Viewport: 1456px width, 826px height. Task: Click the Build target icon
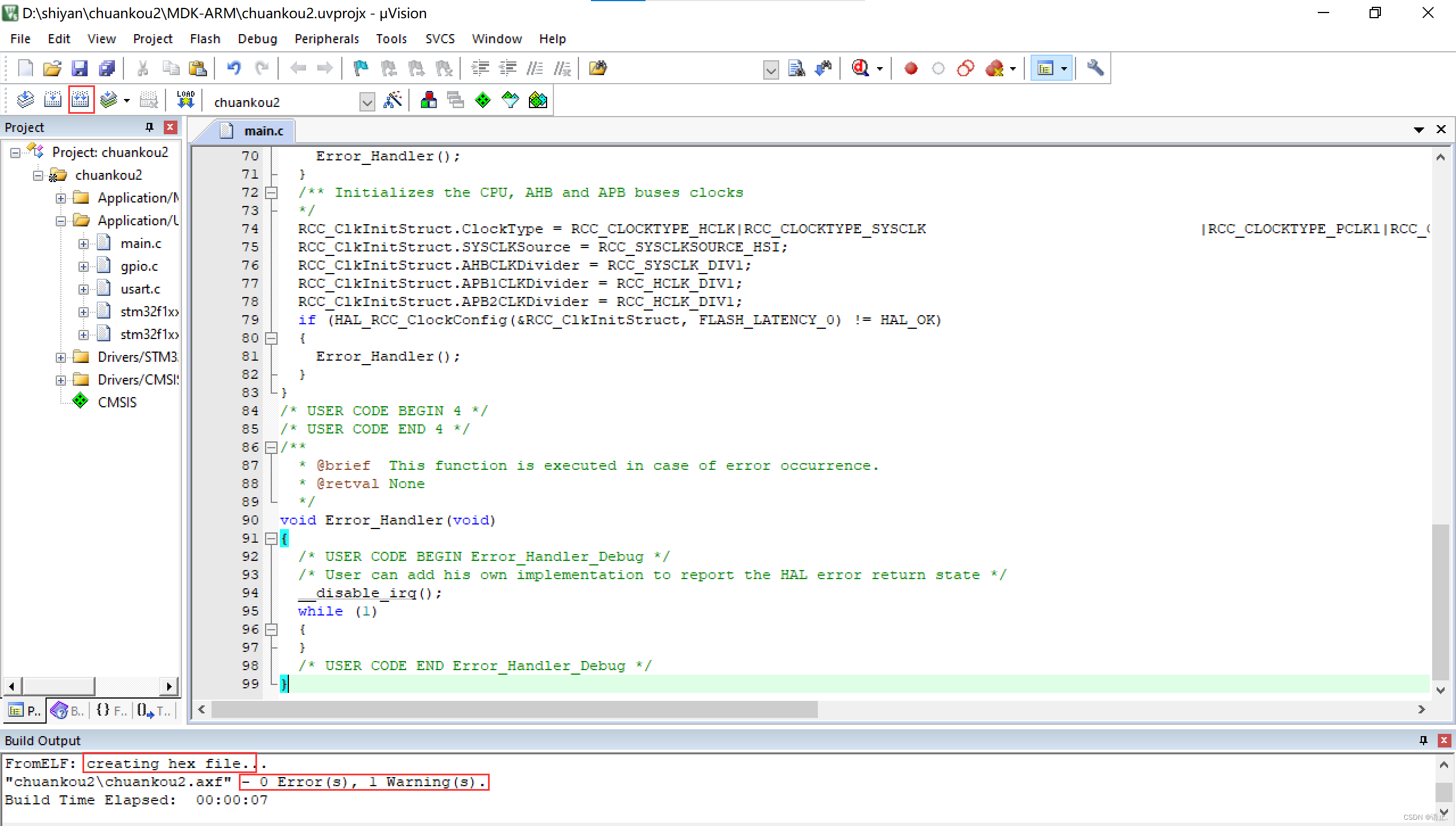pyautogui.click(x=53, y=101)
